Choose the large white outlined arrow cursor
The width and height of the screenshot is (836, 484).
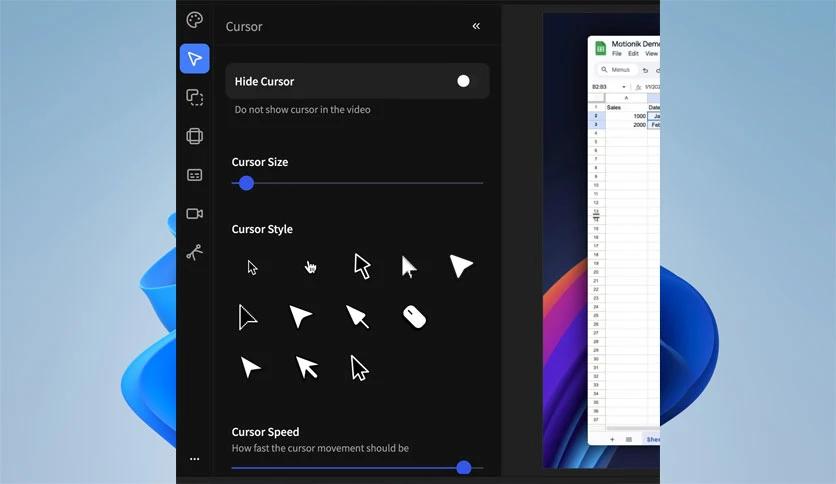pos(362,266)
